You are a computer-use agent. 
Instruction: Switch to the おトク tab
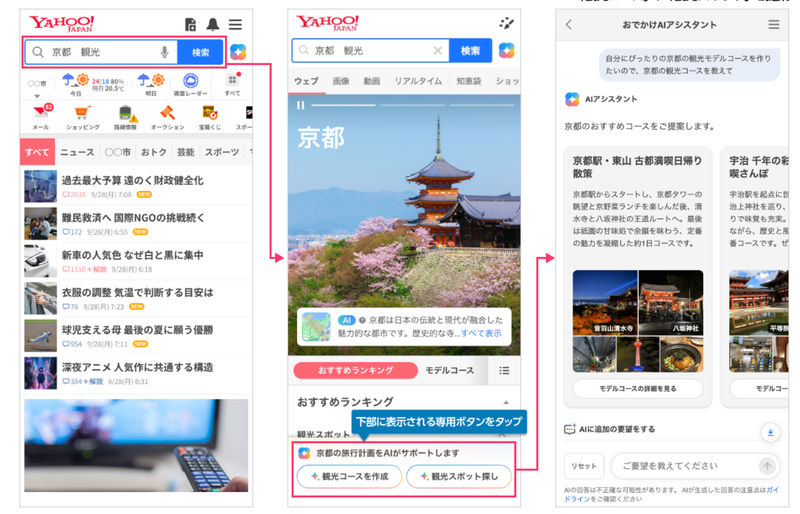click(x=154, y=152)
